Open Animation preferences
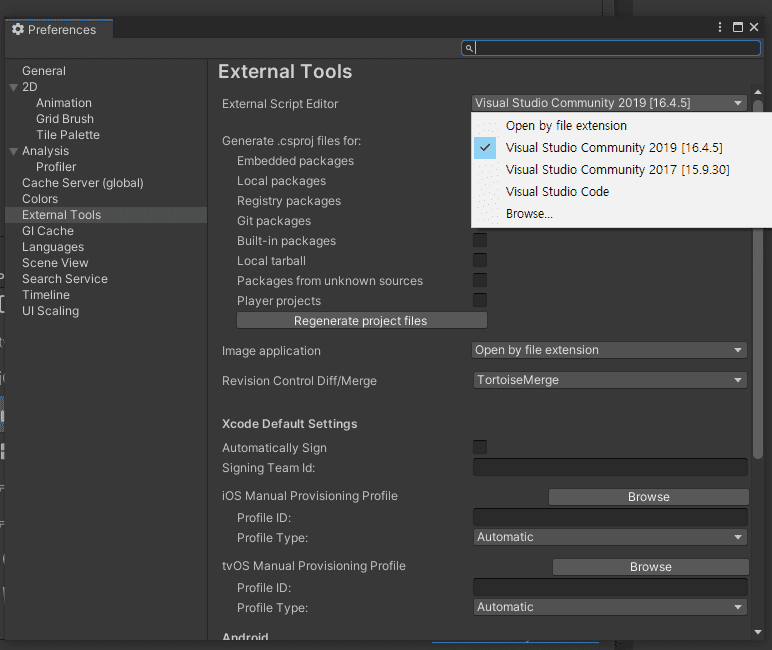Image resolution: width=772 pixels, height=650 pixels. (x=64, y=103)
